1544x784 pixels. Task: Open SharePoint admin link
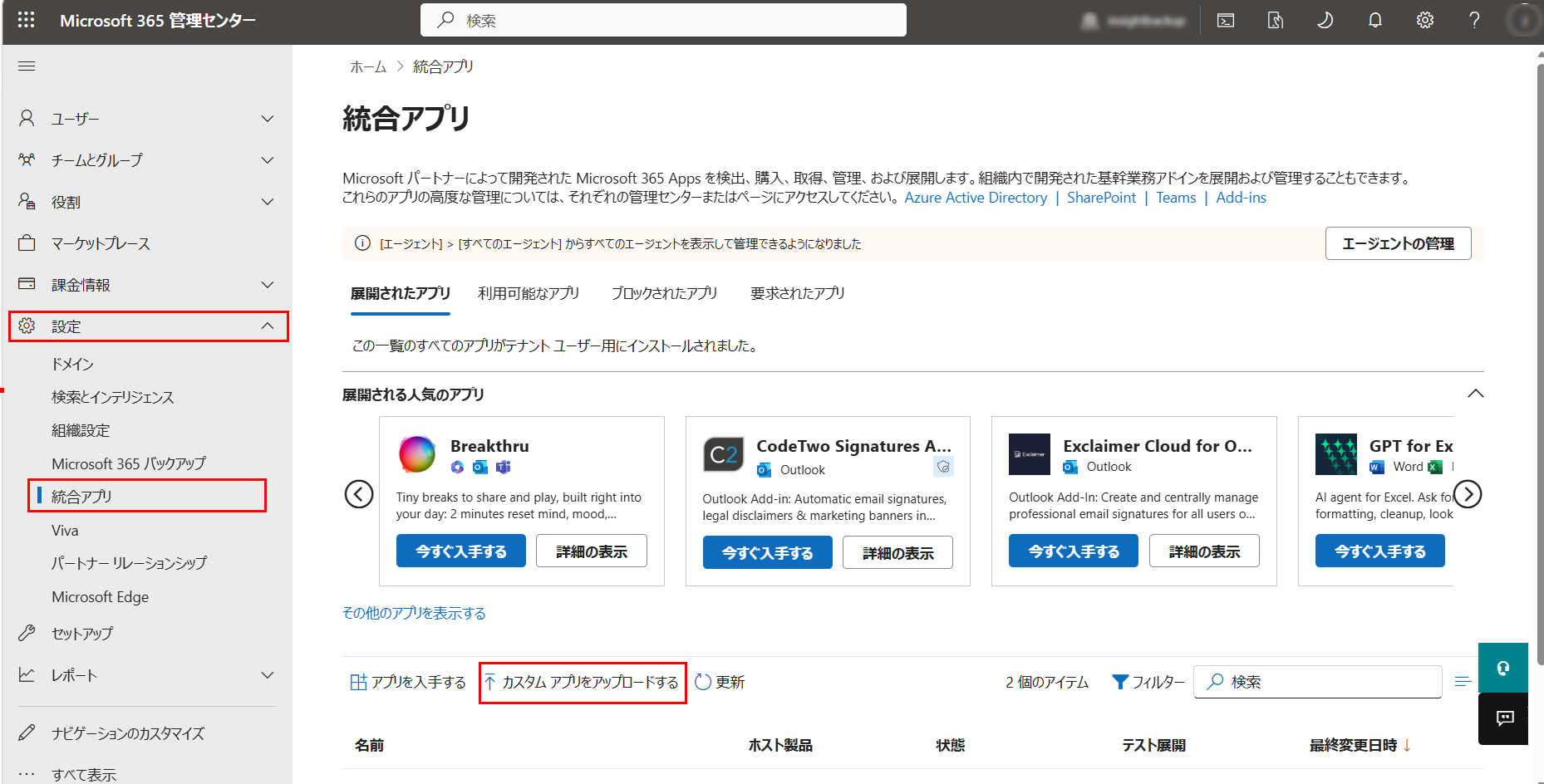(x=1101, y=198)
